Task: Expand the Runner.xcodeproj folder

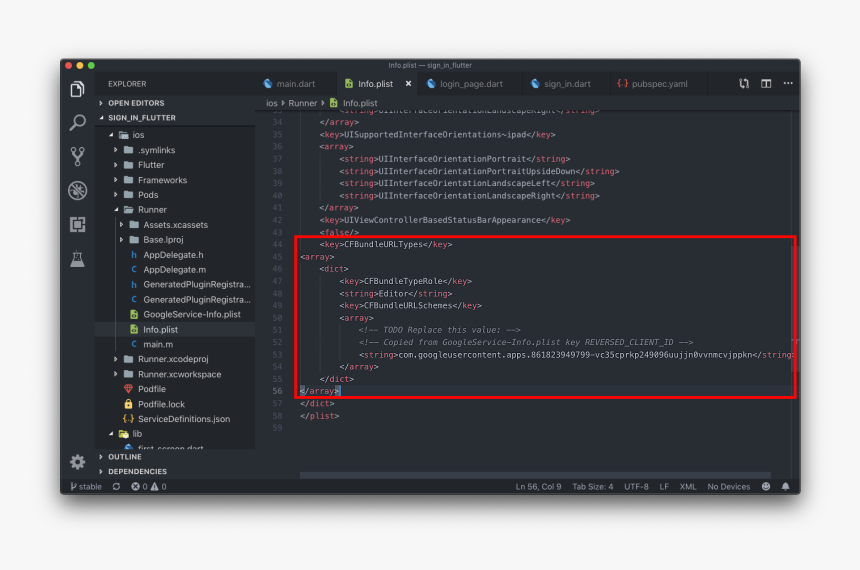Action: (176, 359)
